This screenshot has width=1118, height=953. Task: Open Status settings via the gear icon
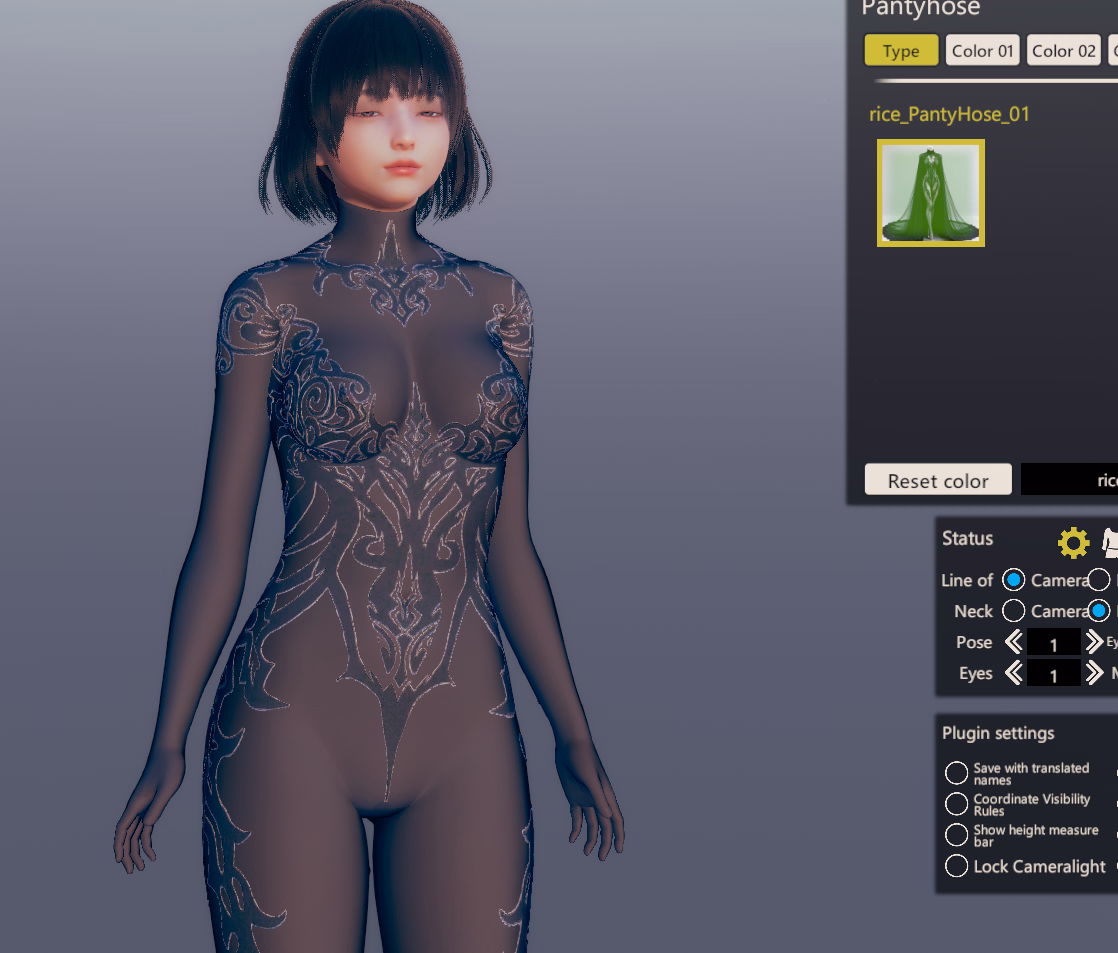point(1073,543)
